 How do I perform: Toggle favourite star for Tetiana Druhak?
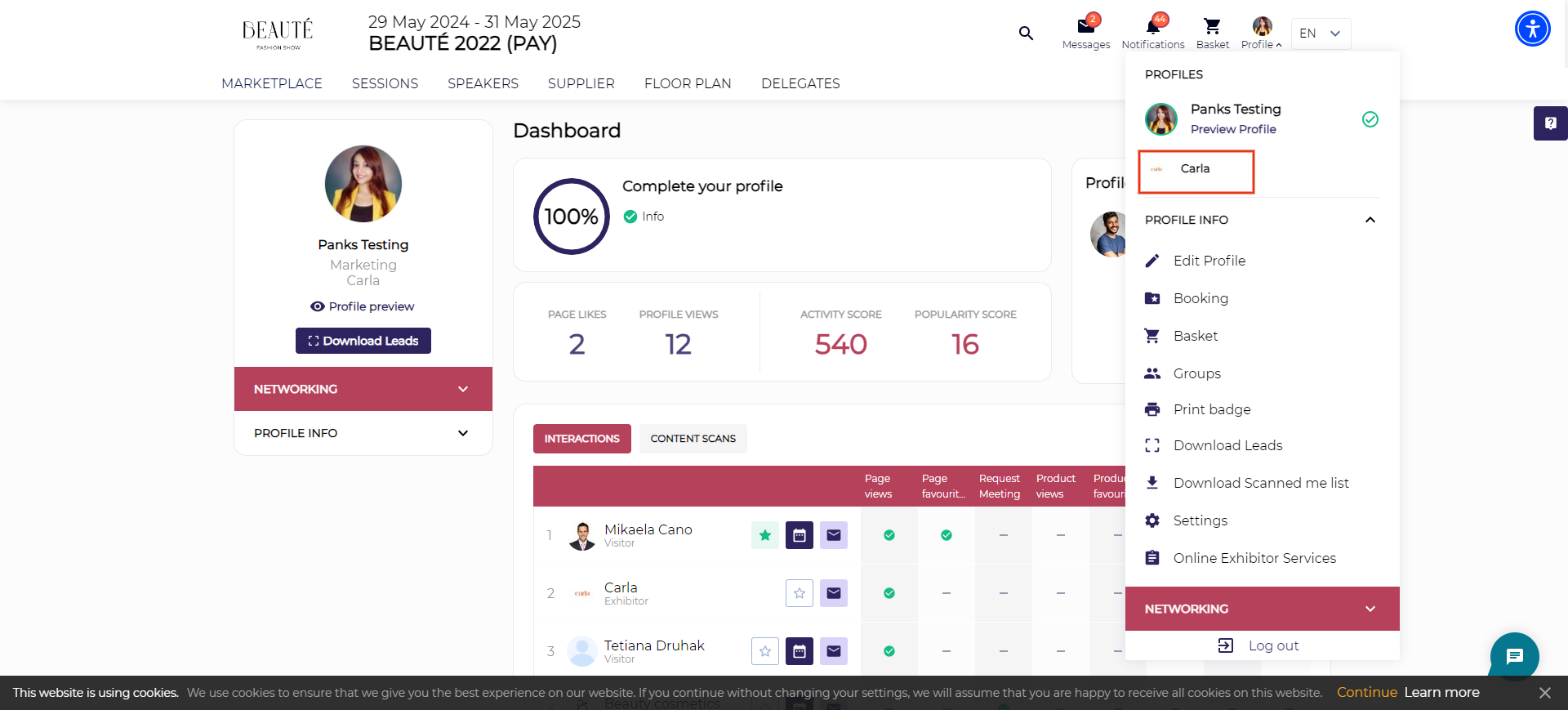[x=765, y=651]
